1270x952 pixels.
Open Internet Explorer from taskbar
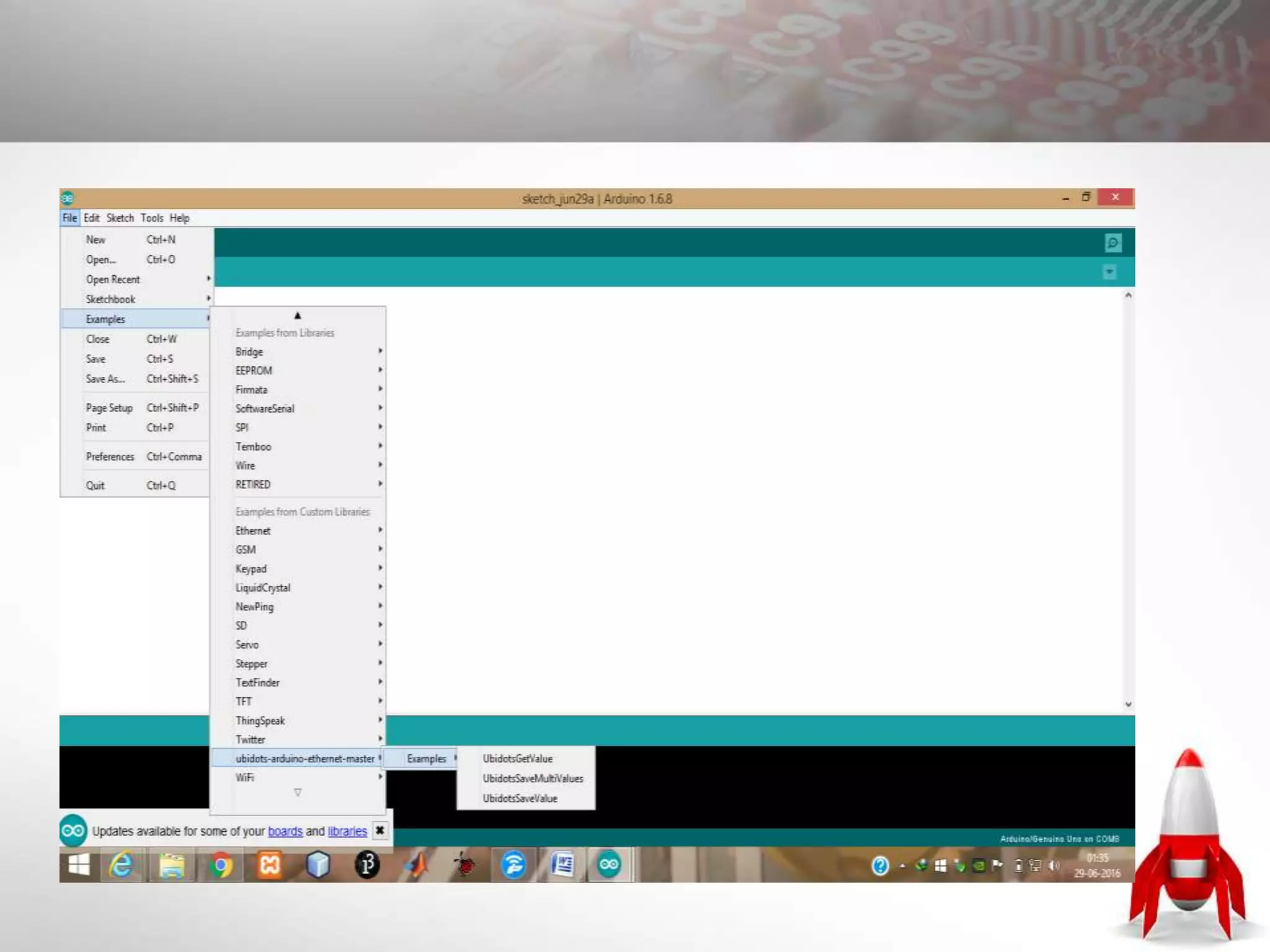click(122, 865)
